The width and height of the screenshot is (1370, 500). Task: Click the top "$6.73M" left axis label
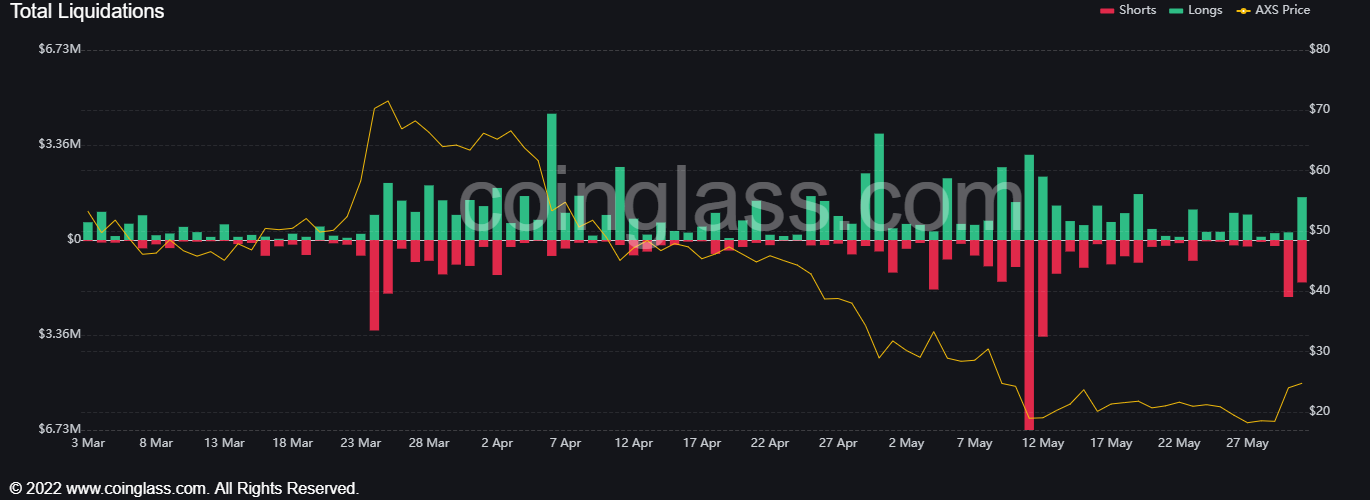coord(60,49)
